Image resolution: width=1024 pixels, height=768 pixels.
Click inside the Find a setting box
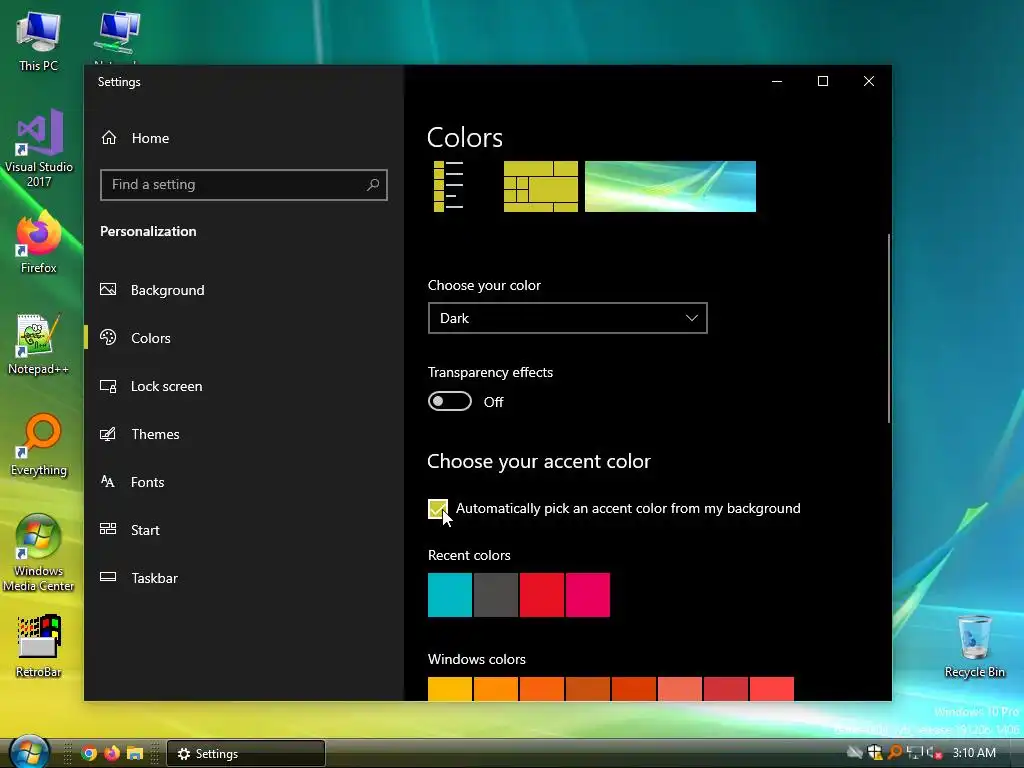[244, 185]
